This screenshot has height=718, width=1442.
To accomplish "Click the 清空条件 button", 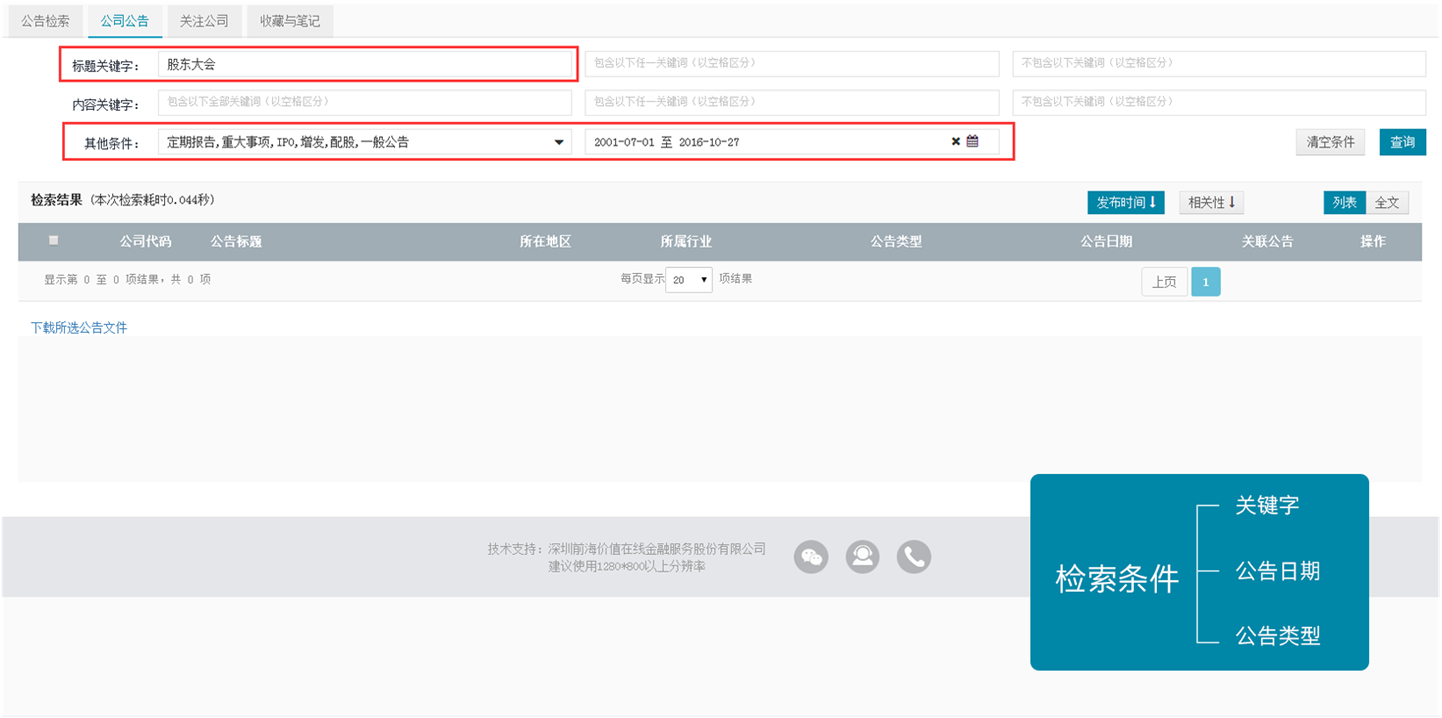I will [1330, 142].
